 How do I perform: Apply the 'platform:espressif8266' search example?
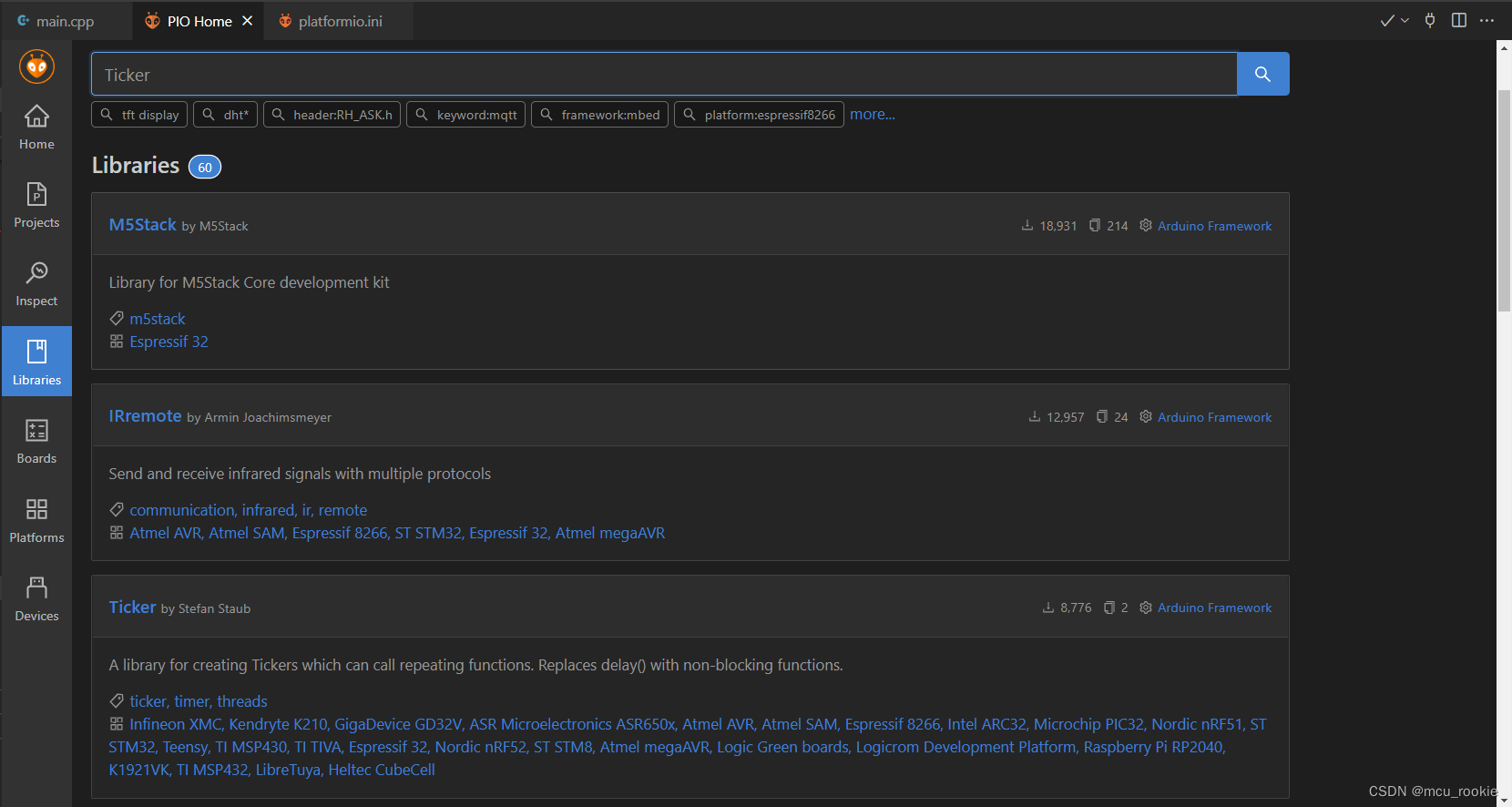759,115
